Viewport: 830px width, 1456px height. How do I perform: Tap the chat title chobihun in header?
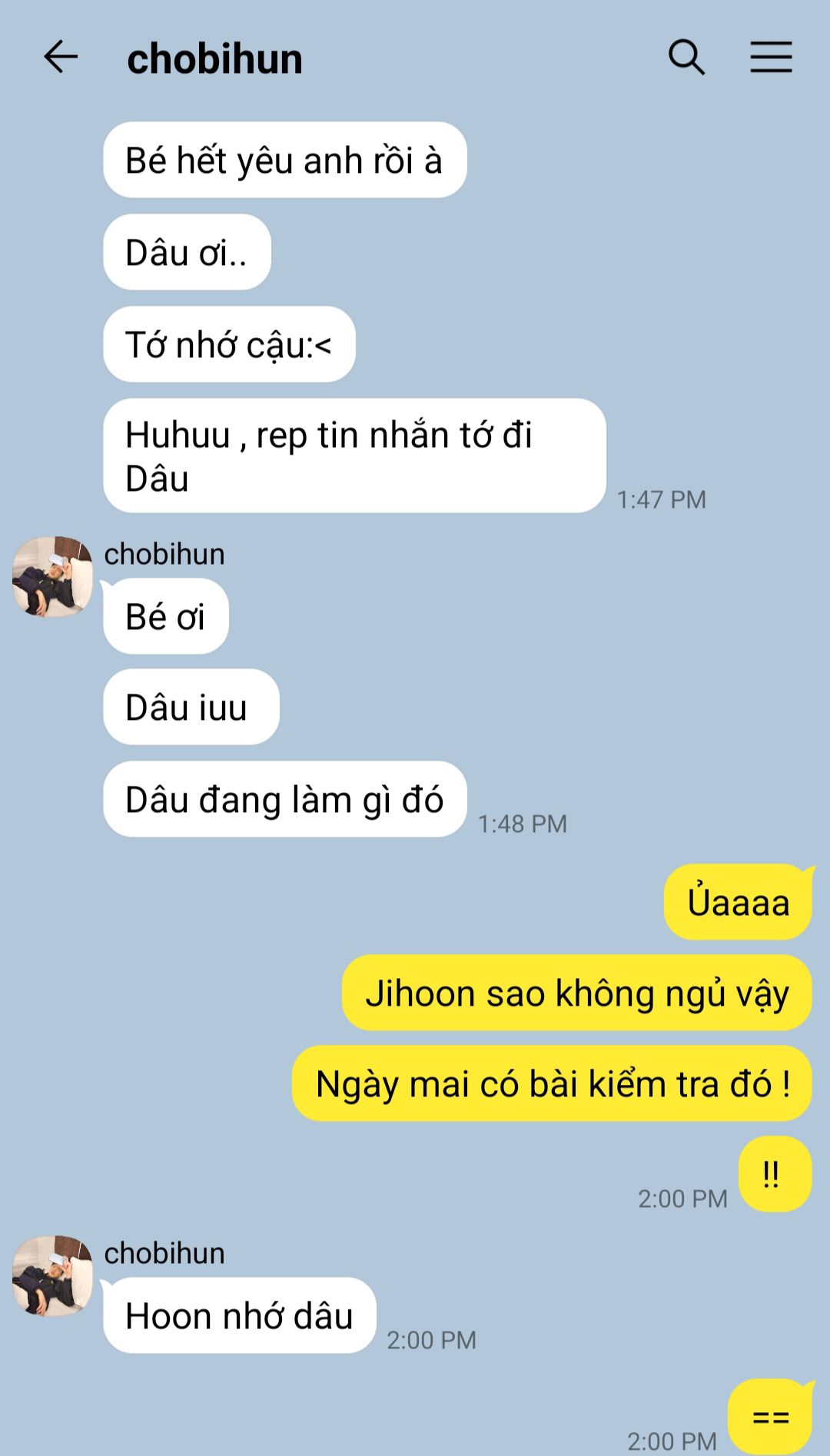click(x=214, y=59)
